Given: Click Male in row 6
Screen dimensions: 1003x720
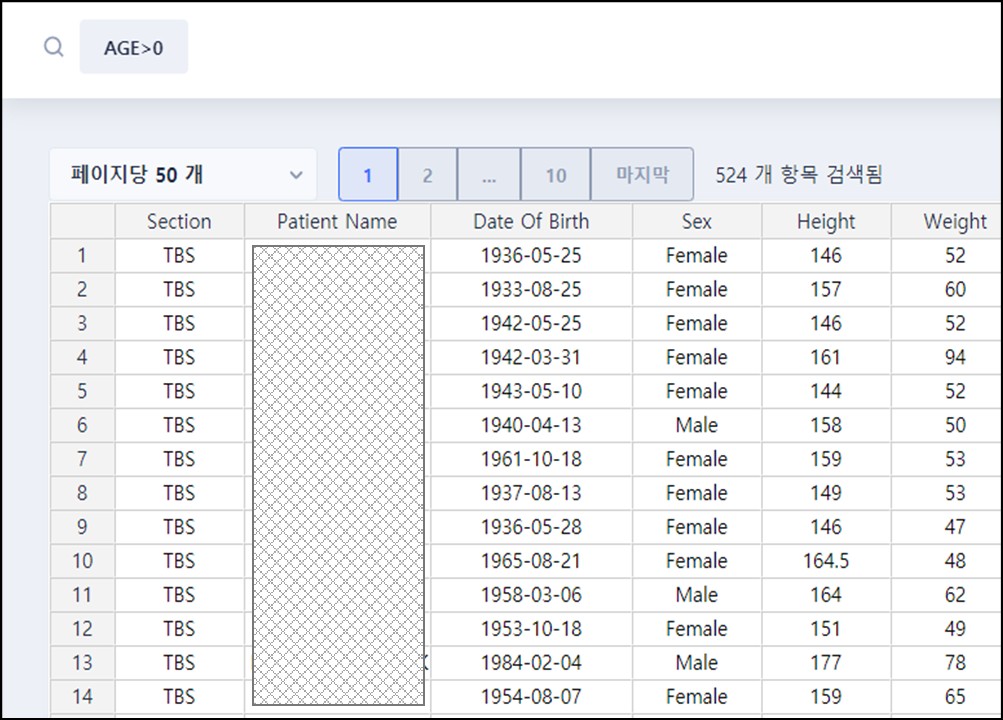Looking at the screenshot, I should click(x=697, y=425).
